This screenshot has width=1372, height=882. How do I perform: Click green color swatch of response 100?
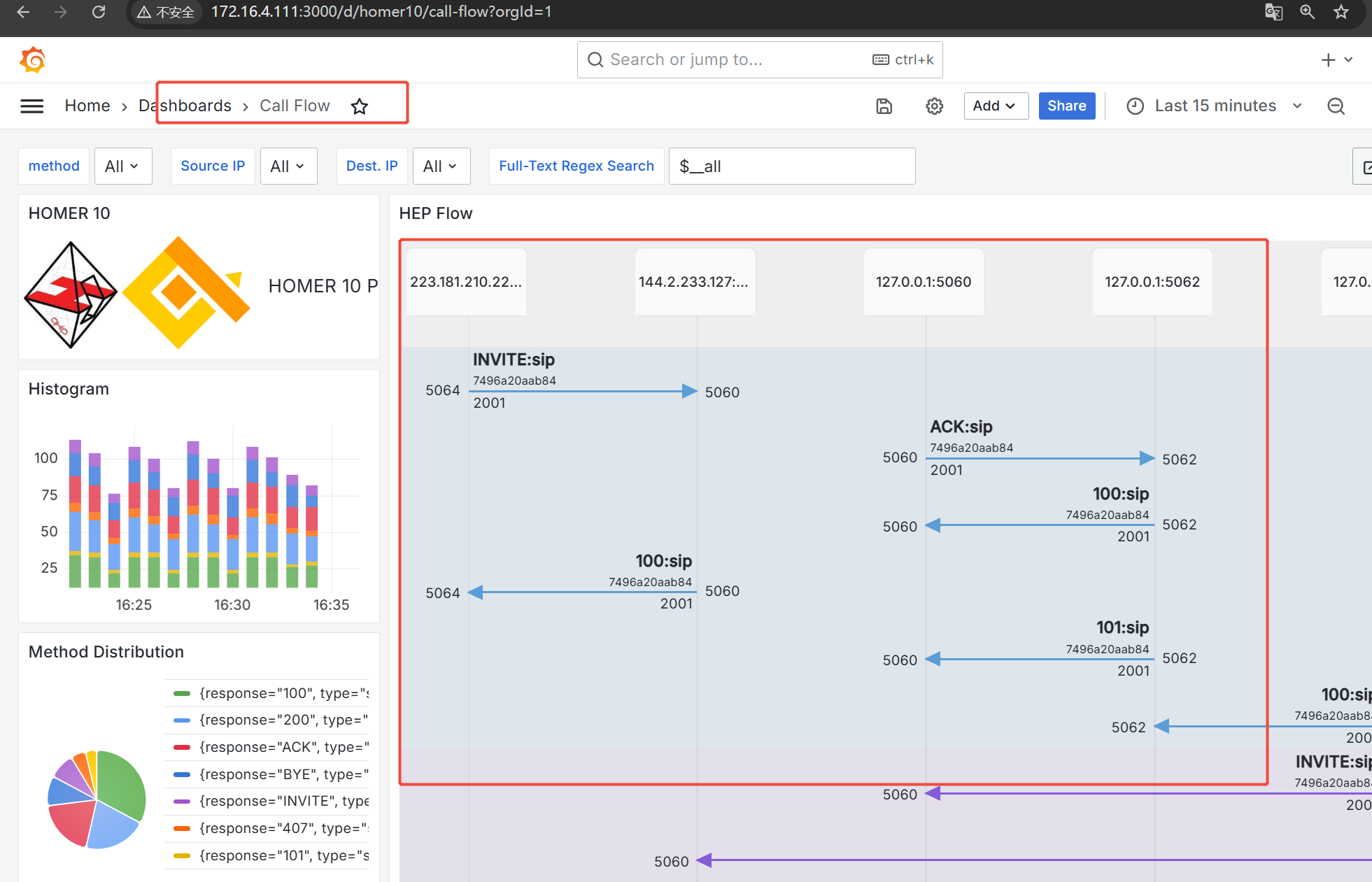tap(182, 694)
